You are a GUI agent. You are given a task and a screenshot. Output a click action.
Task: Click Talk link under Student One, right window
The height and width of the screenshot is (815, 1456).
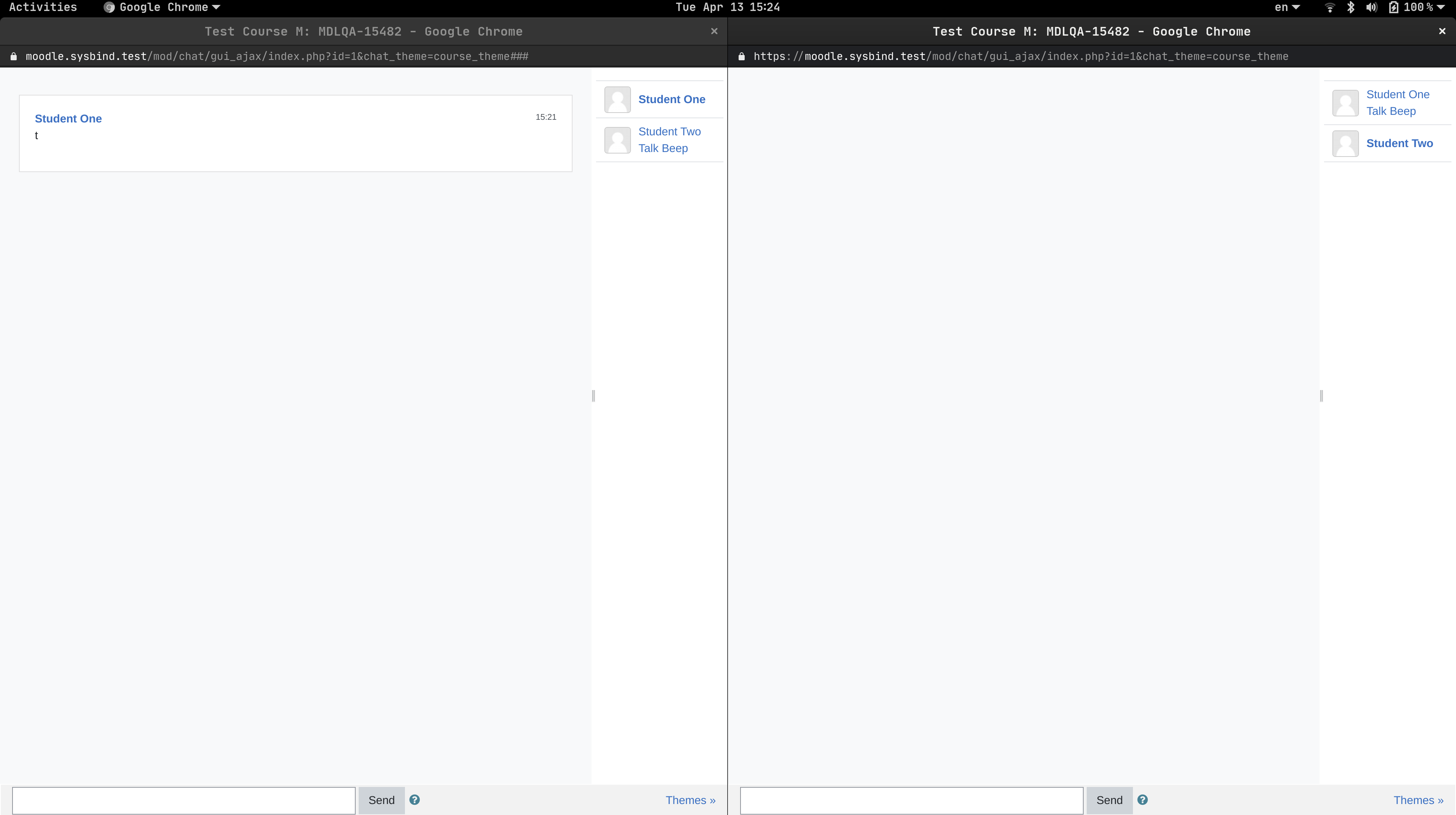pos(1376,111)
